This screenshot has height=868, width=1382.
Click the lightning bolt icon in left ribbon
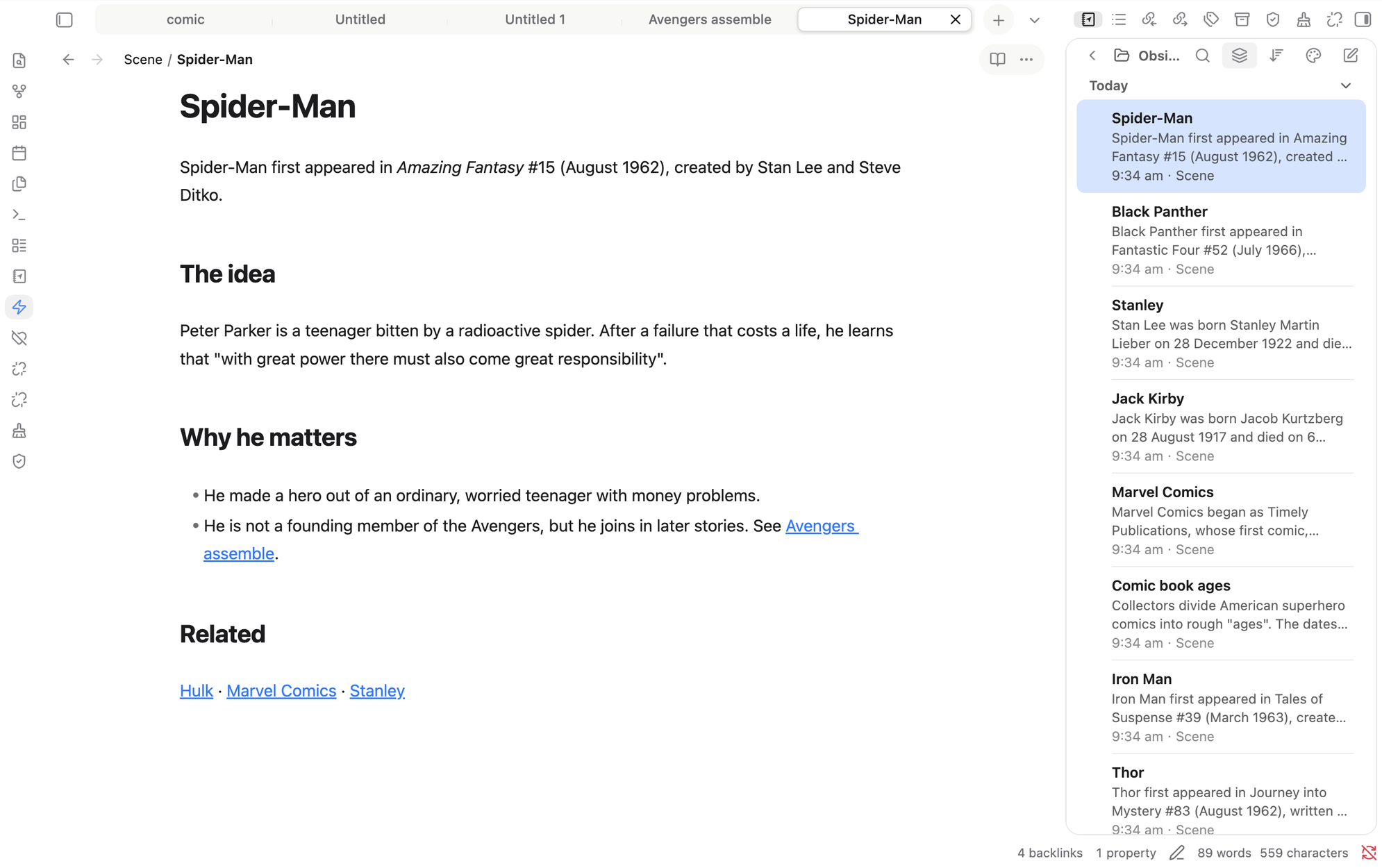click(x=19, y=307)
